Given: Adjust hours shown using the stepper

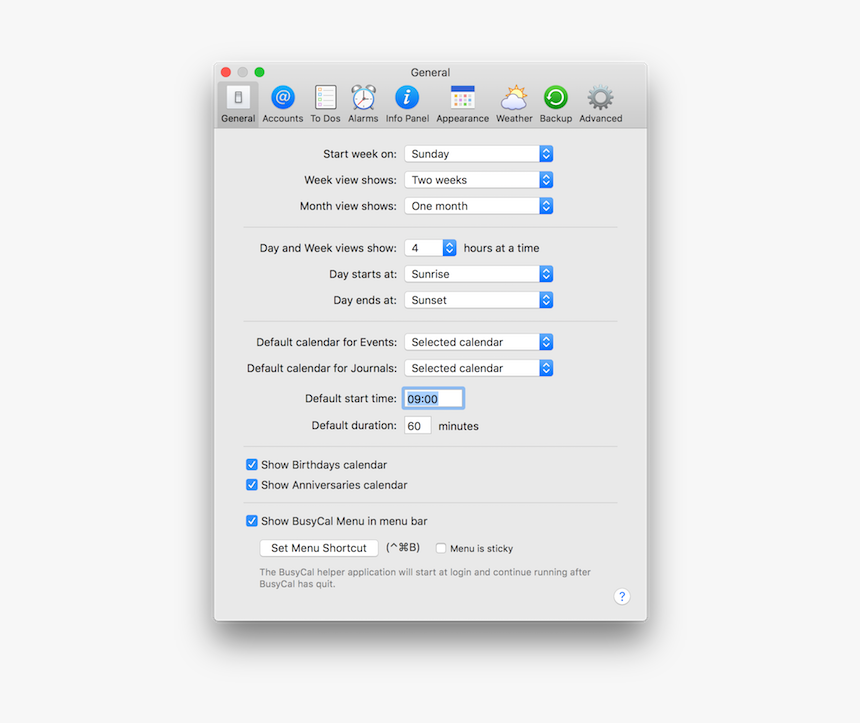Looking at the screenshot, I should coord(447,247).
